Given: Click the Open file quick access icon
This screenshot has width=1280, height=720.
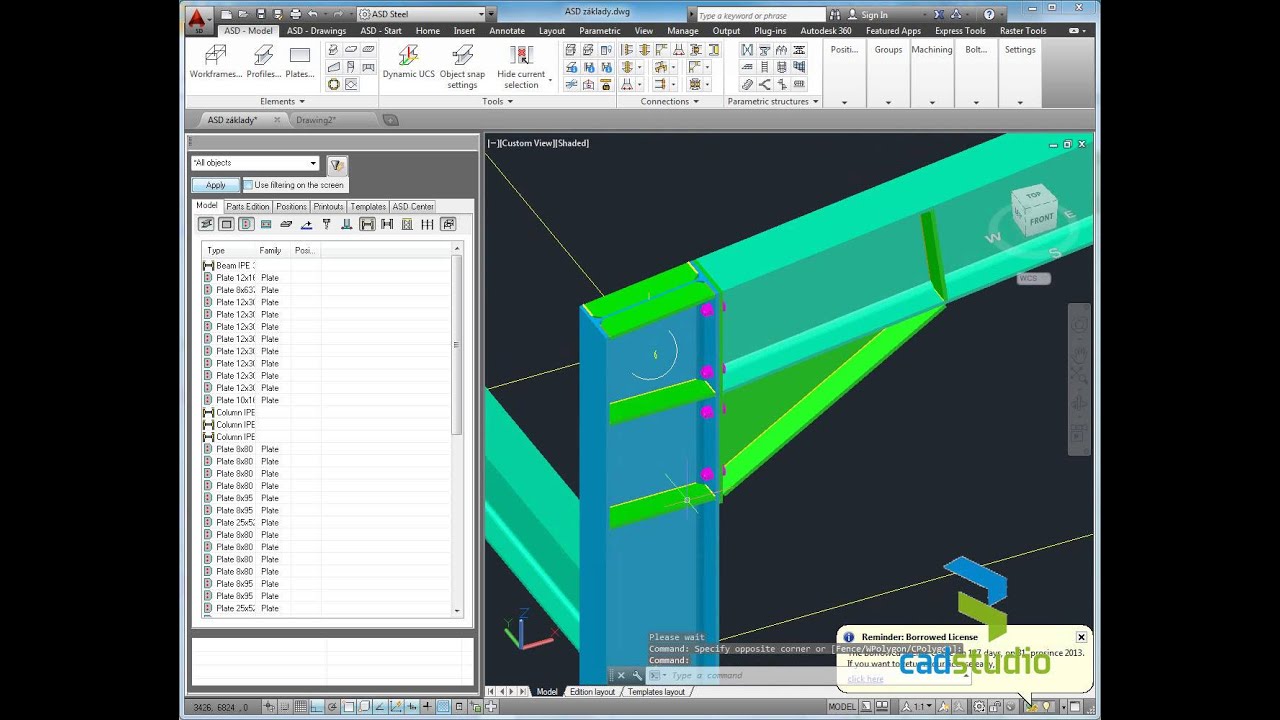Looking at the screenshot, I should (x=244, y=14).
